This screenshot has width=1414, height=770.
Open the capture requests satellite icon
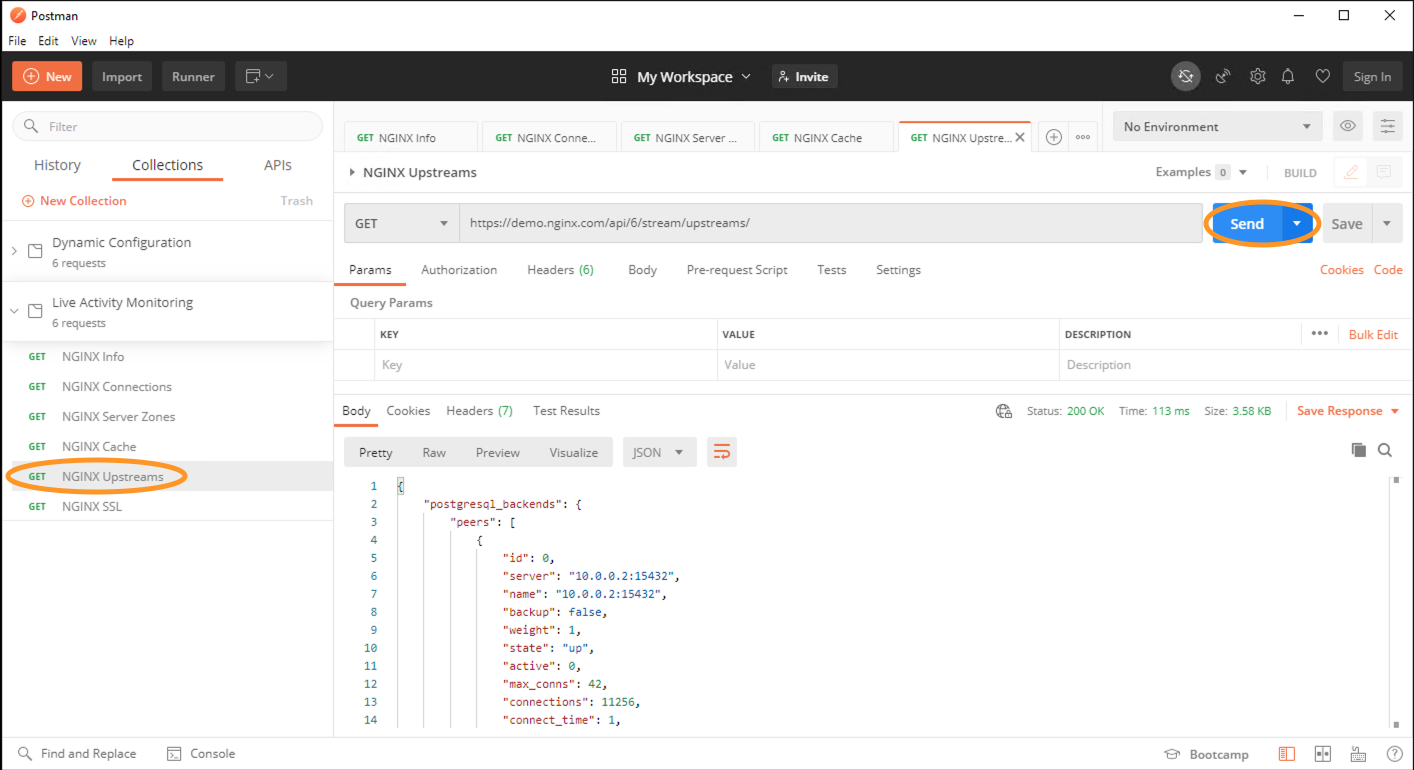1222,77
